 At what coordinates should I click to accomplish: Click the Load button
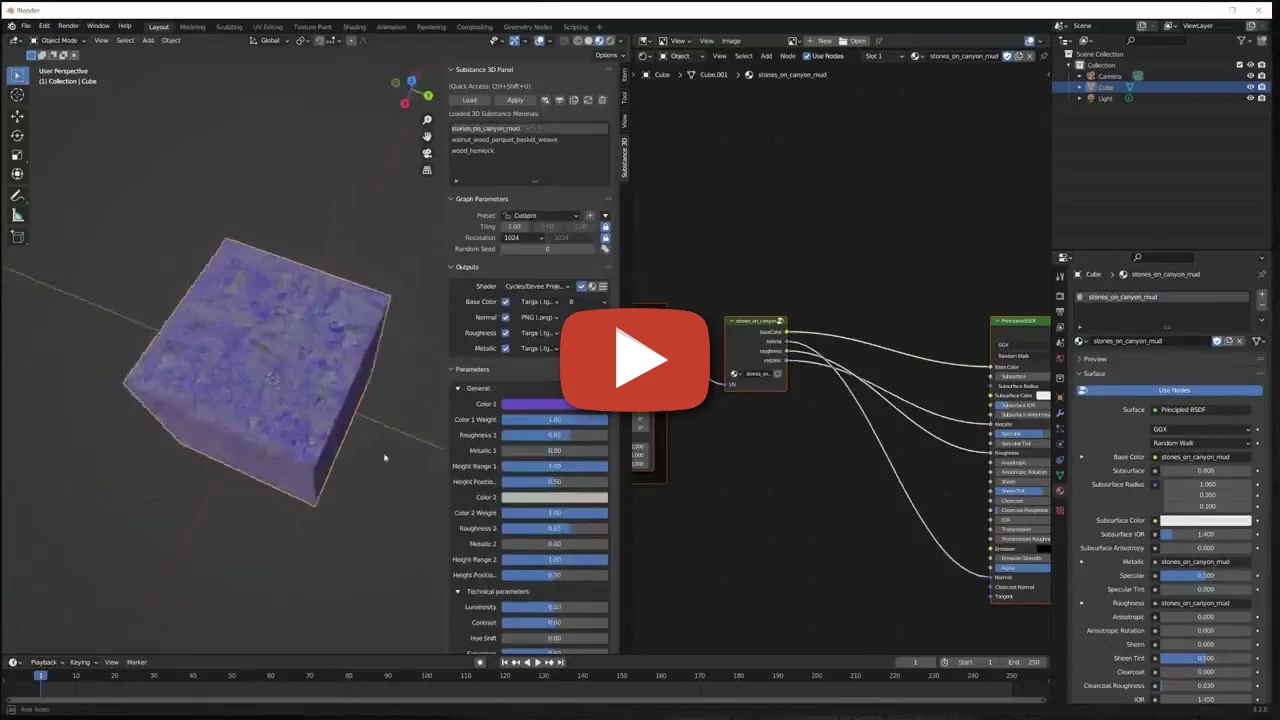(x=469, y=100)
